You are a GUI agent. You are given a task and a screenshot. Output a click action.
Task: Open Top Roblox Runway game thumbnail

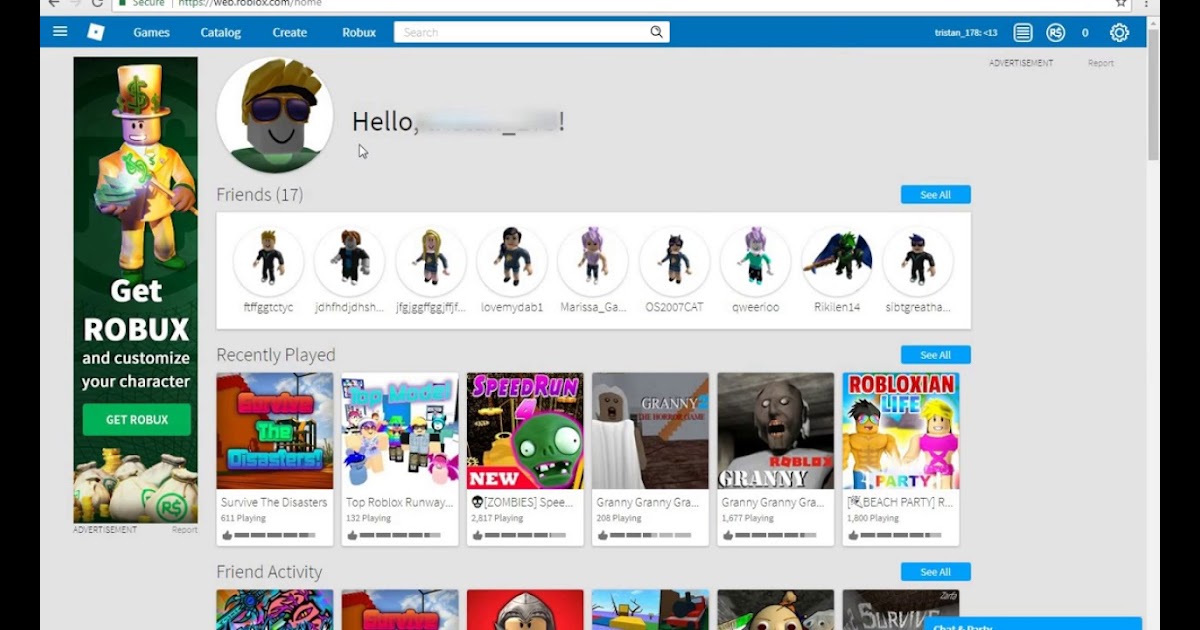pyautogui.click(x=400, y=431)
